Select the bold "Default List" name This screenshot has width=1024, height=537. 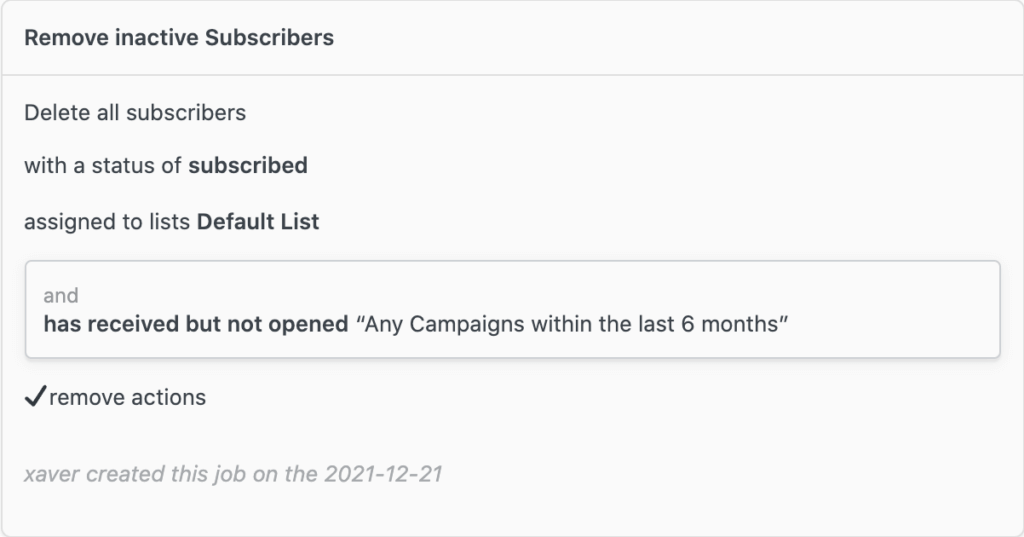click(258, 221)
